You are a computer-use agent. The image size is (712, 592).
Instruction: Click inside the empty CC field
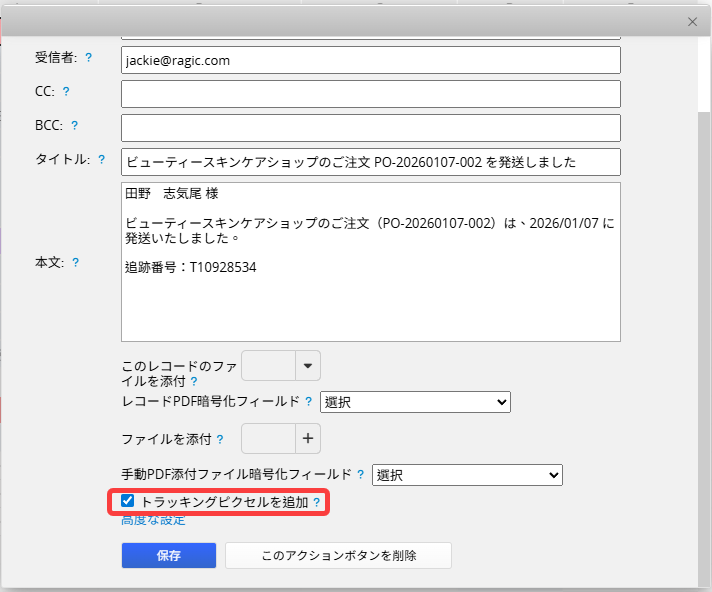coord(370,94)
